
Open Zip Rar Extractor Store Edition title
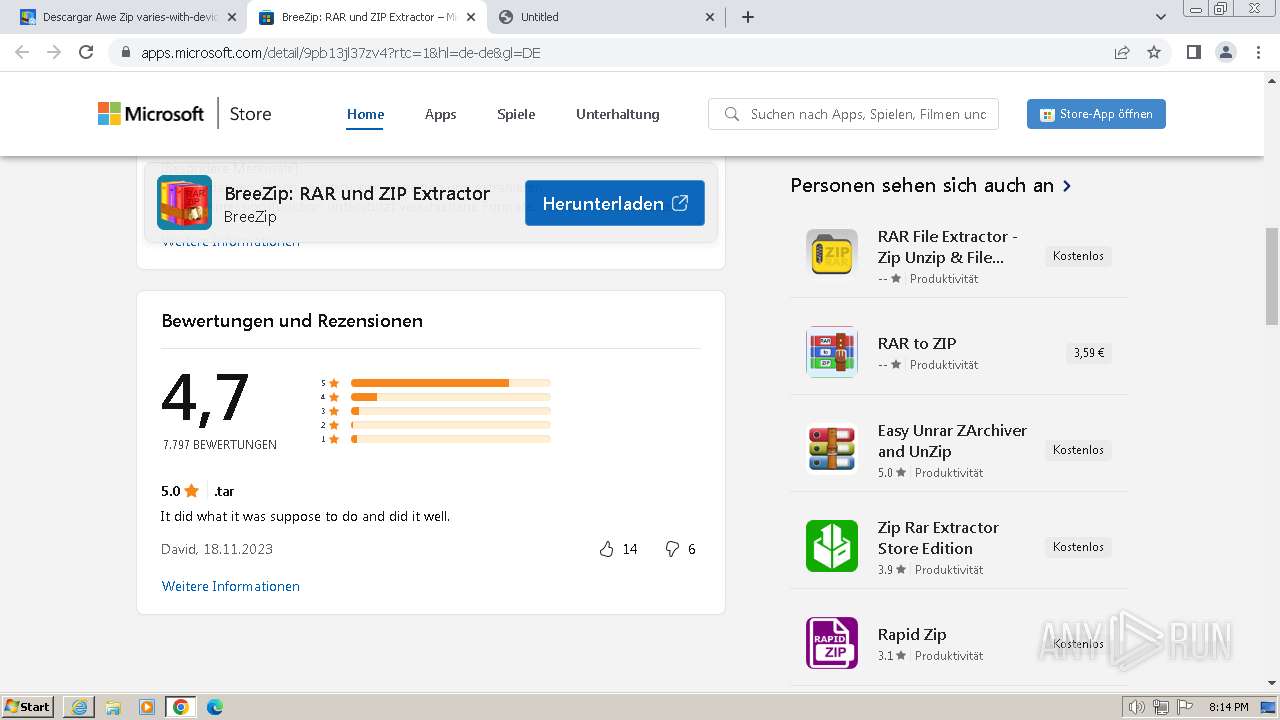click(938, 538)
